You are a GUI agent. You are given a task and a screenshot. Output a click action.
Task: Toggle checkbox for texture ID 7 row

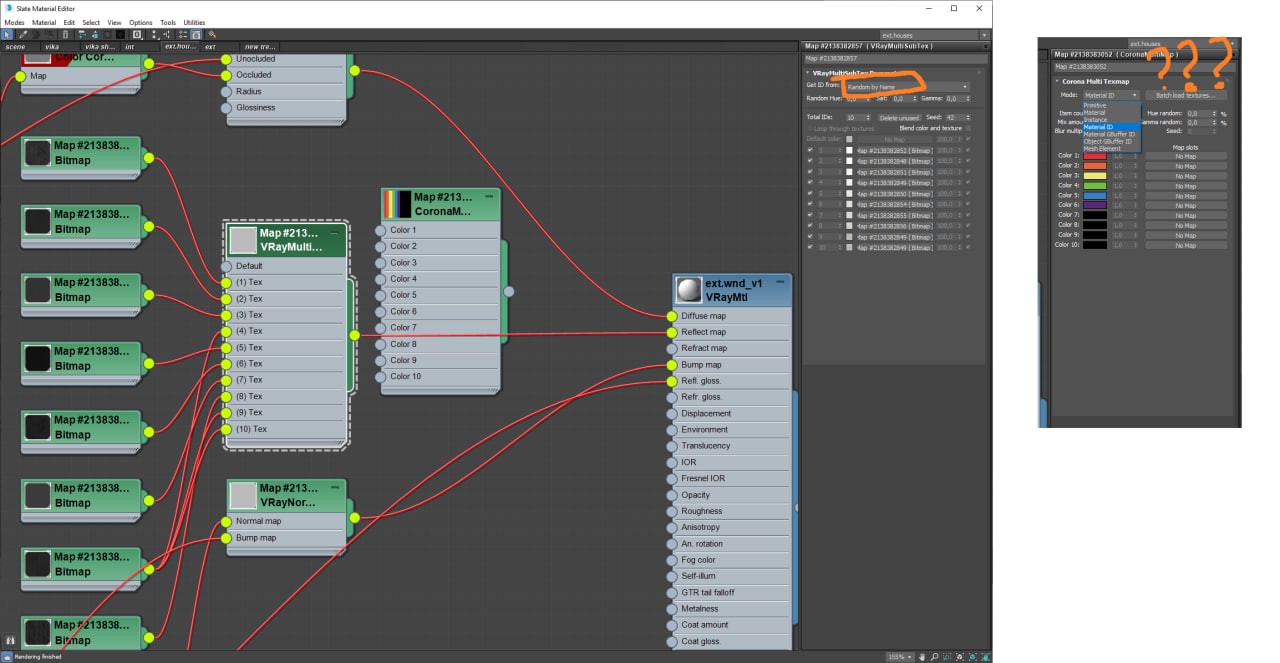[x=810, y=215]
